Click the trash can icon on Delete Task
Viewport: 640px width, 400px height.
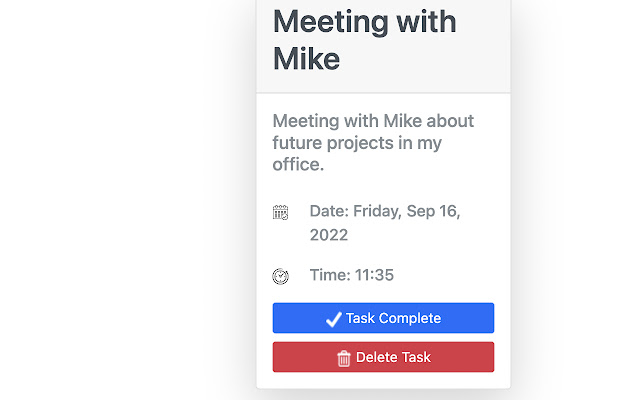(344, 358)
